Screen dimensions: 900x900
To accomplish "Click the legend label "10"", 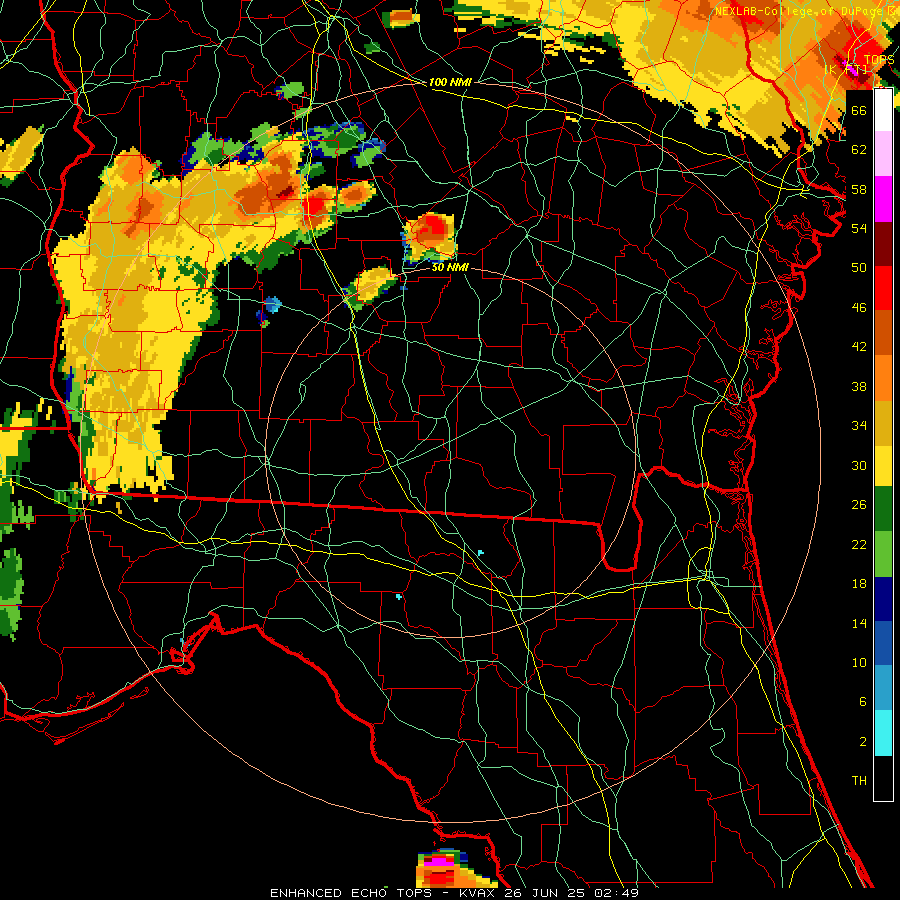I will (859, 662).
